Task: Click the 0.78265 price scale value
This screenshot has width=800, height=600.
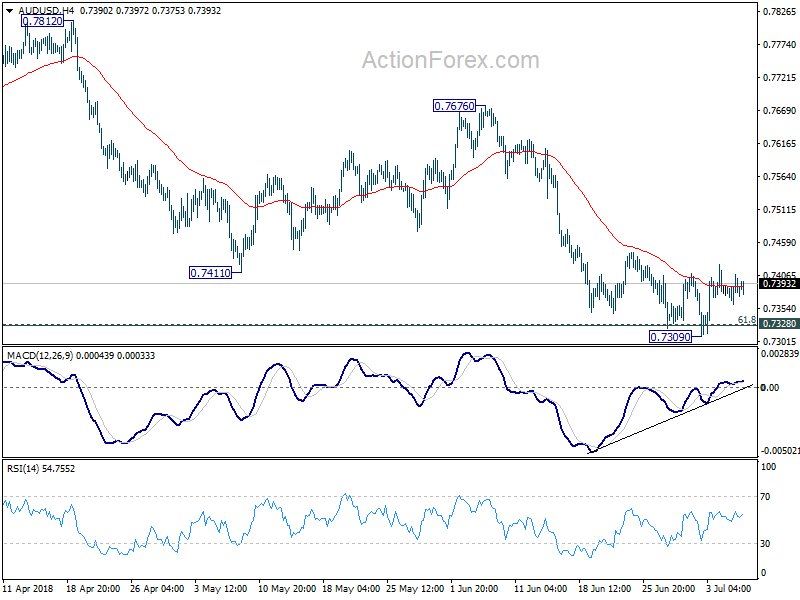Action: (x=779, y=12)
